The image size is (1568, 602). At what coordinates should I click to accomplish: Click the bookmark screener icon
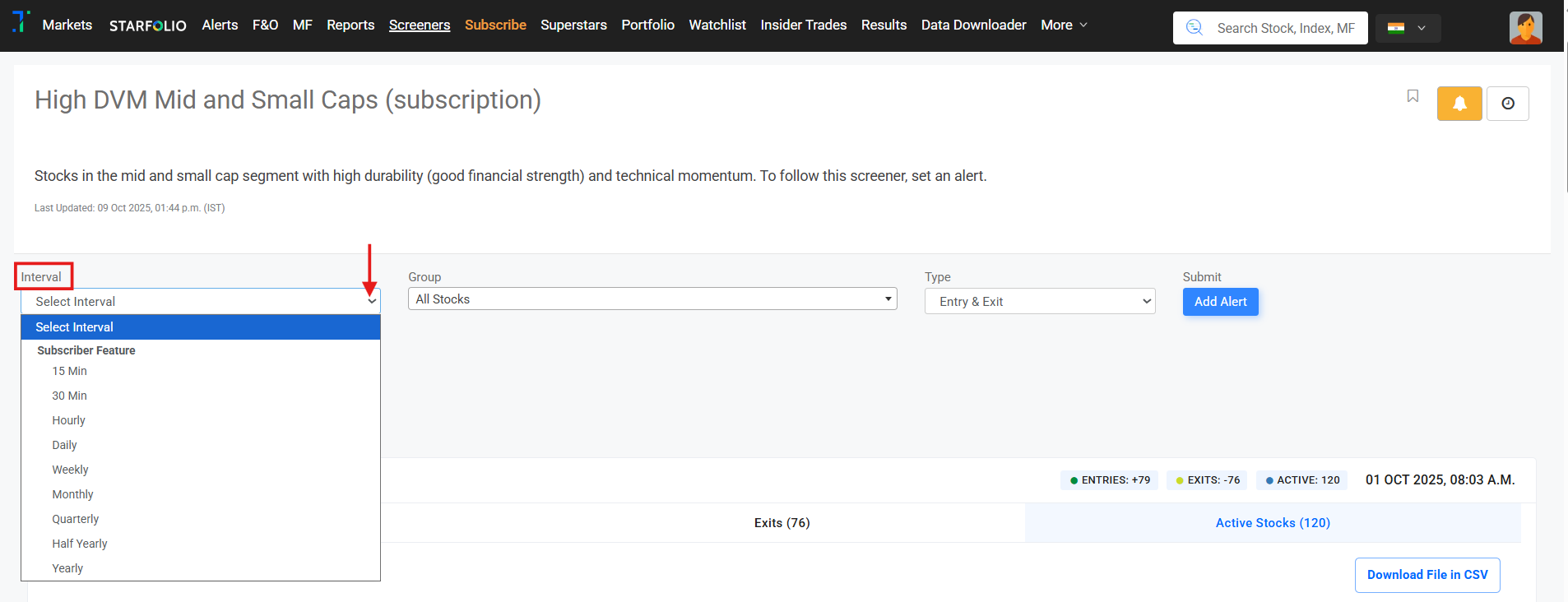[x=1413, y=96]
